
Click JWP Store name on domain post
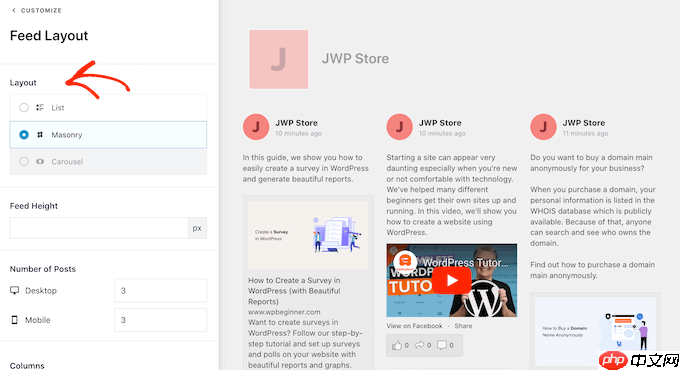point(584,123)
